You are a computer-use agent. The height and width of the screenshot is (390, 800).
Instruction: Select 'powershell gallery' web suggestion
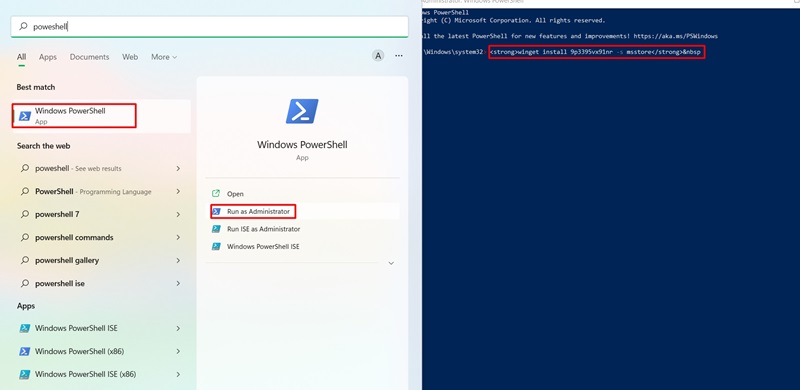[x=101, y=260]
